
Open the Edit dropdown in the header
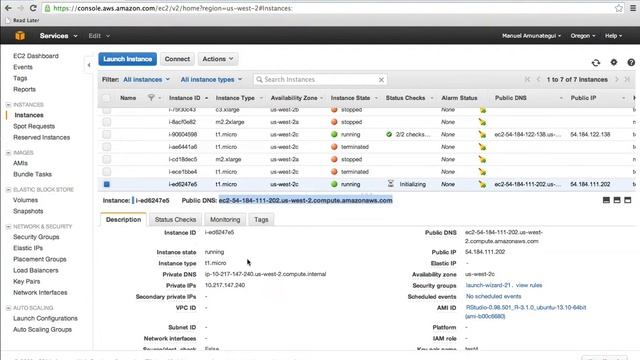click(99, 36)
